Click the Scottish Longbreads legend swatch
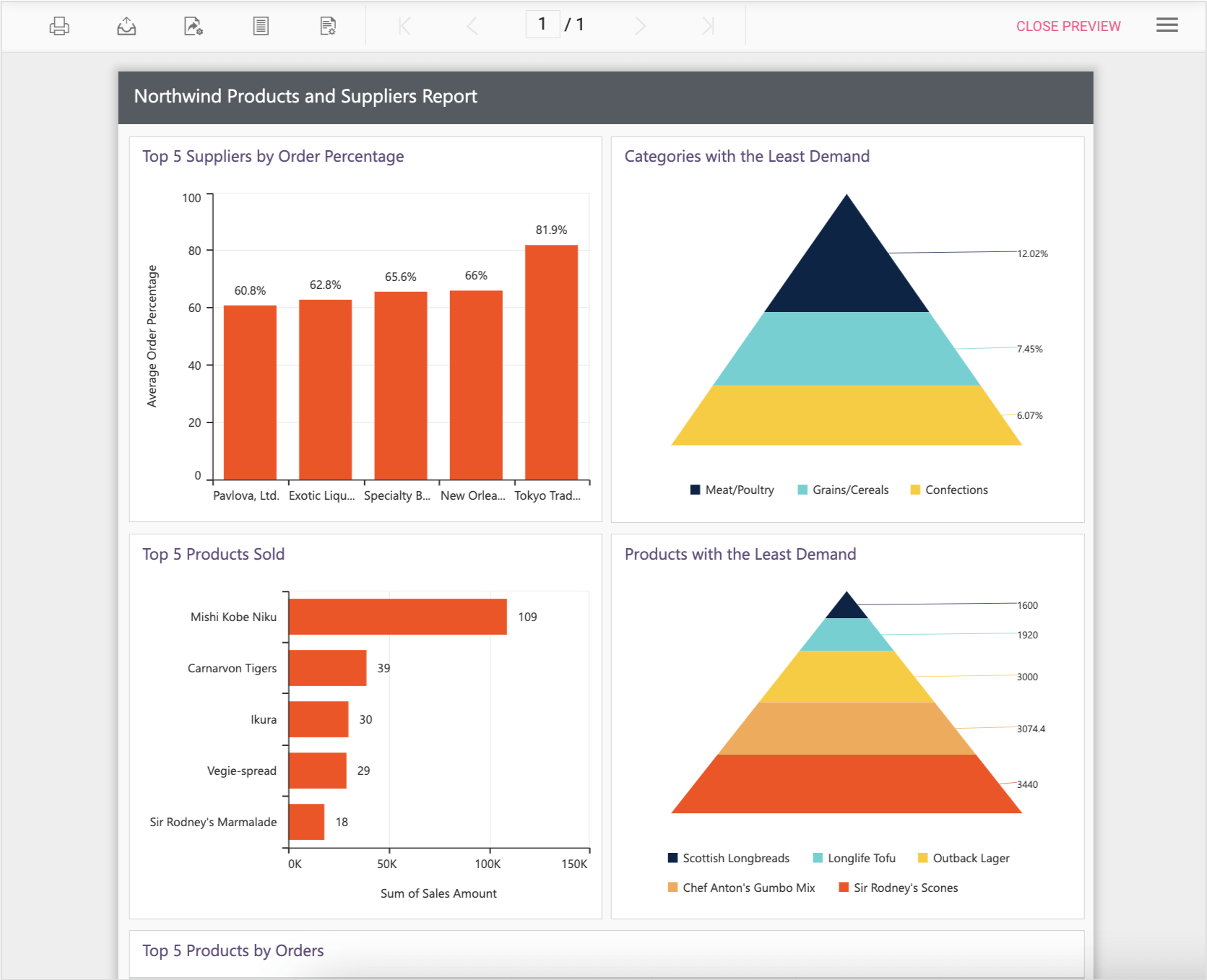This screenshot has height=980, width=1207. [673, 858]
